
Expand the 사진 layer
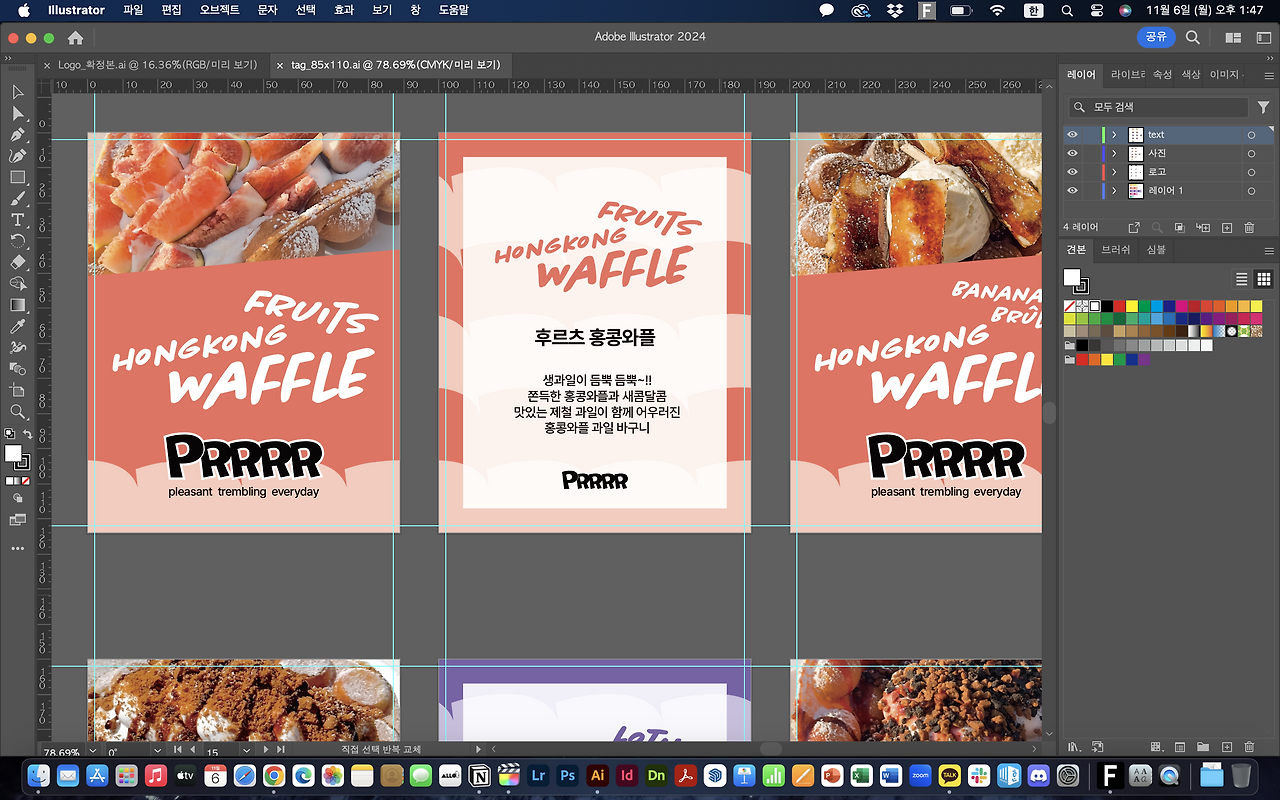[1114, 153]
